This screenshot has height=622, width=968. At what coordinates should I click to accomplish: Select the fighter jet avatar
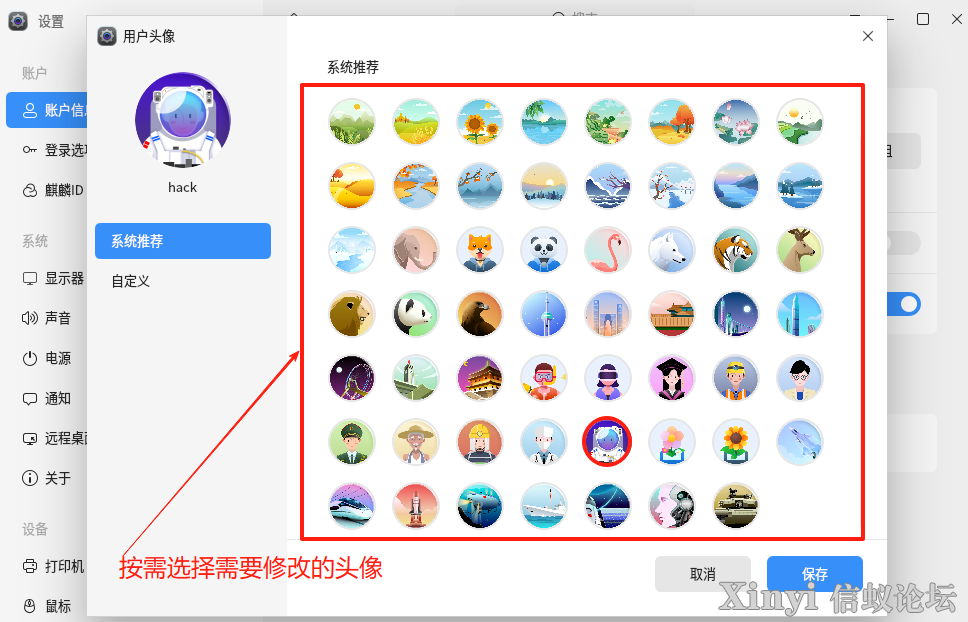click(x=800, y=442)
